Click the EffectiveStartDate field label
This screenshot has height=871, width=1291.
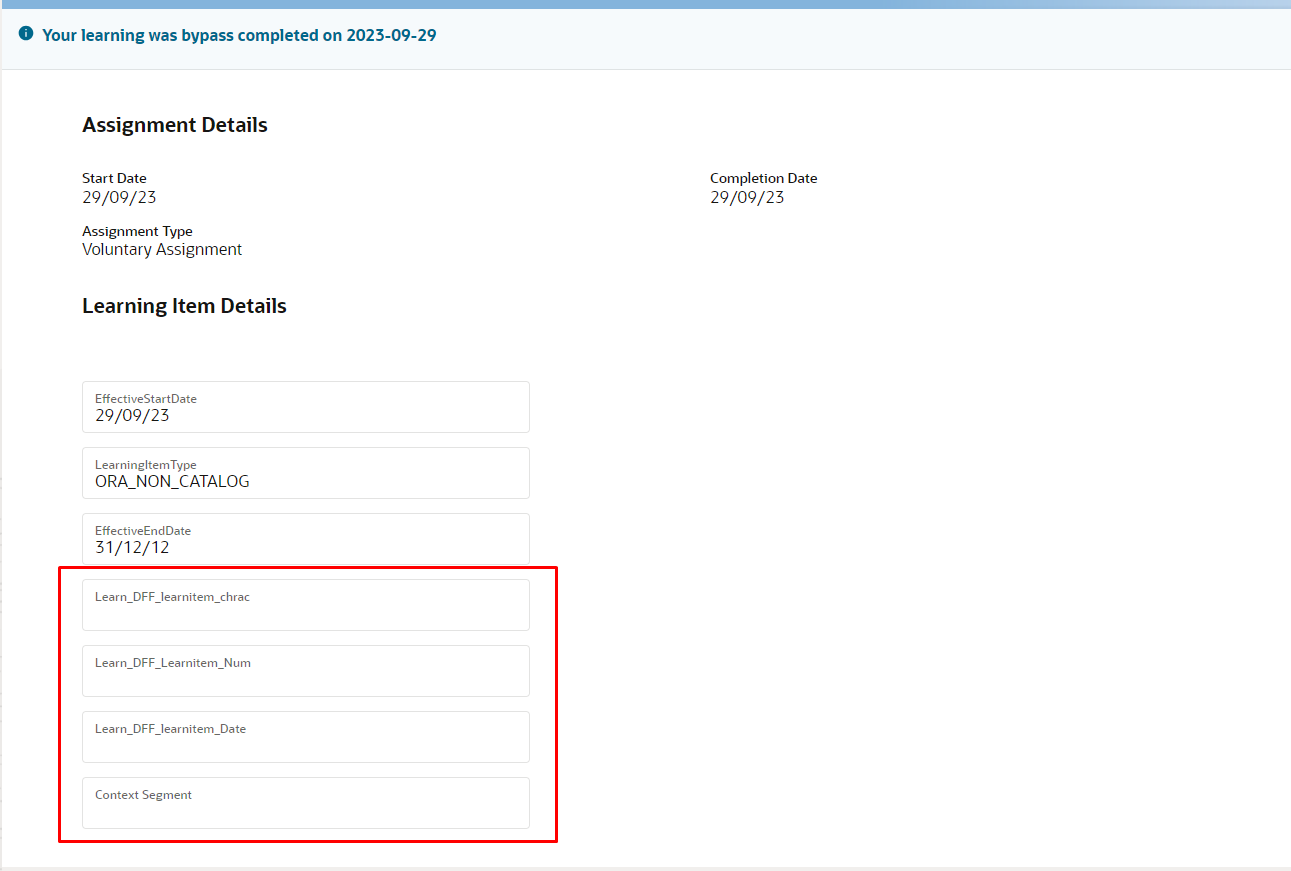[x=145, y=398]
